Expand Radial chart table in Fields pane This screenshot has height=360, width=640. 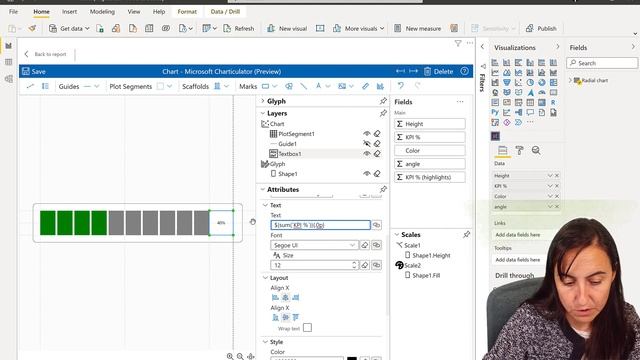pyautogui.click(x=571, y=80)
